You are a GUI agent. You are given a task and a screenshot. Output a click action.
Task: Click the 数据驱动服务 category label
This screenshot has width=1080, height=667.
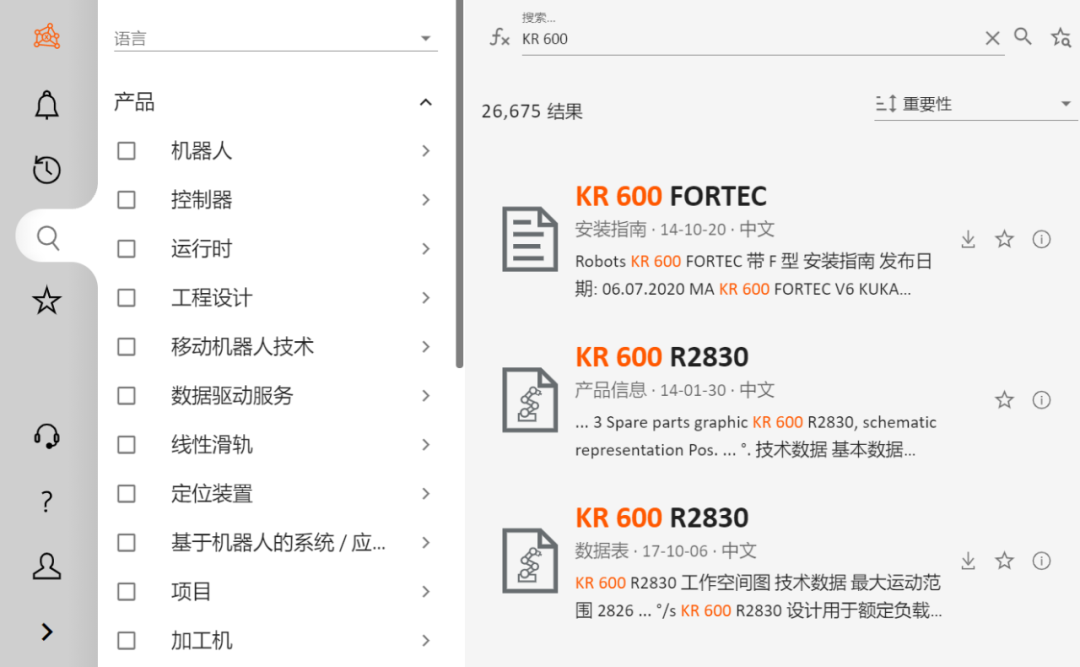tap(232, 396)
